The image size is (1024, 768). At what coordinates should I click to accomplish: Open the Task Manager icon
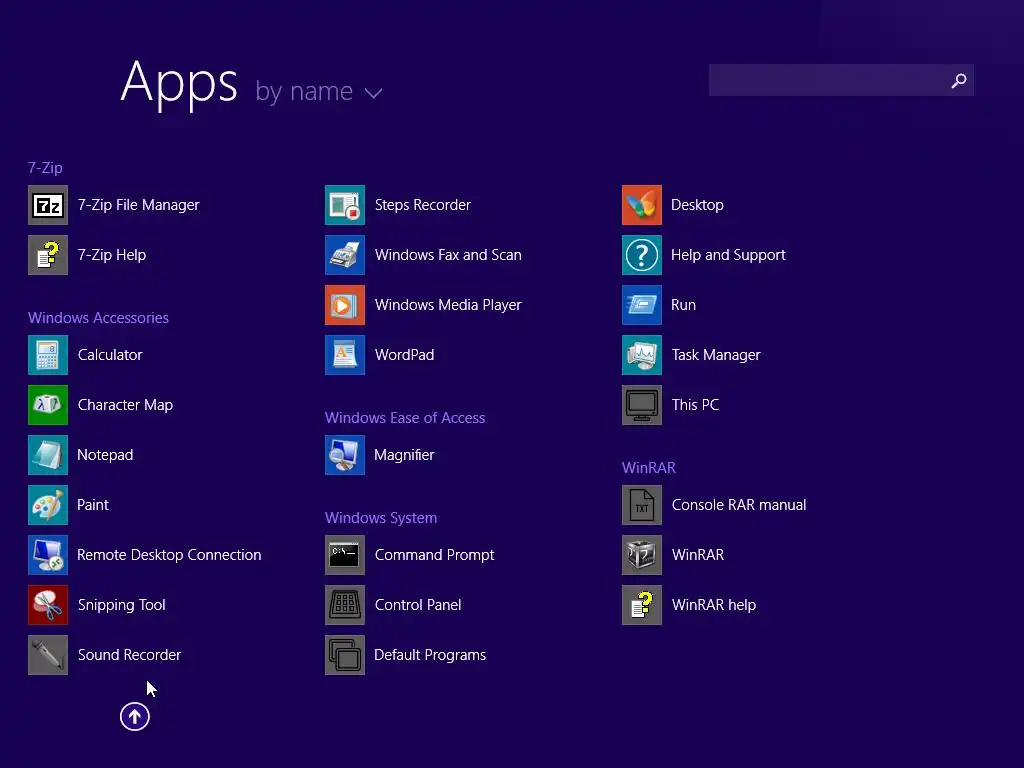642,355
